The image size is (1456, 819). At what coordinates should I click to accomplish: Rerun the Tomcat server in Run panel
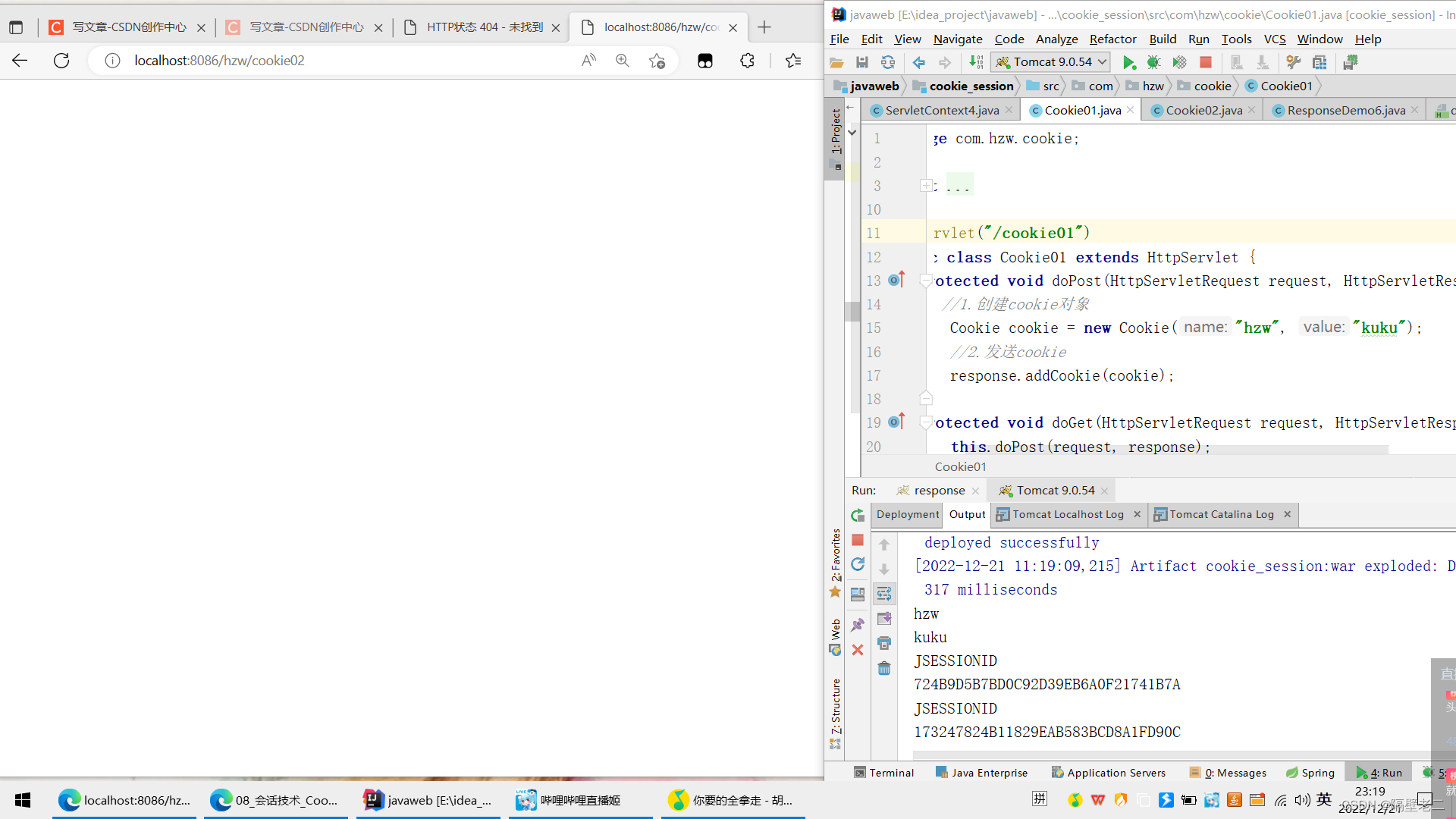858,515
